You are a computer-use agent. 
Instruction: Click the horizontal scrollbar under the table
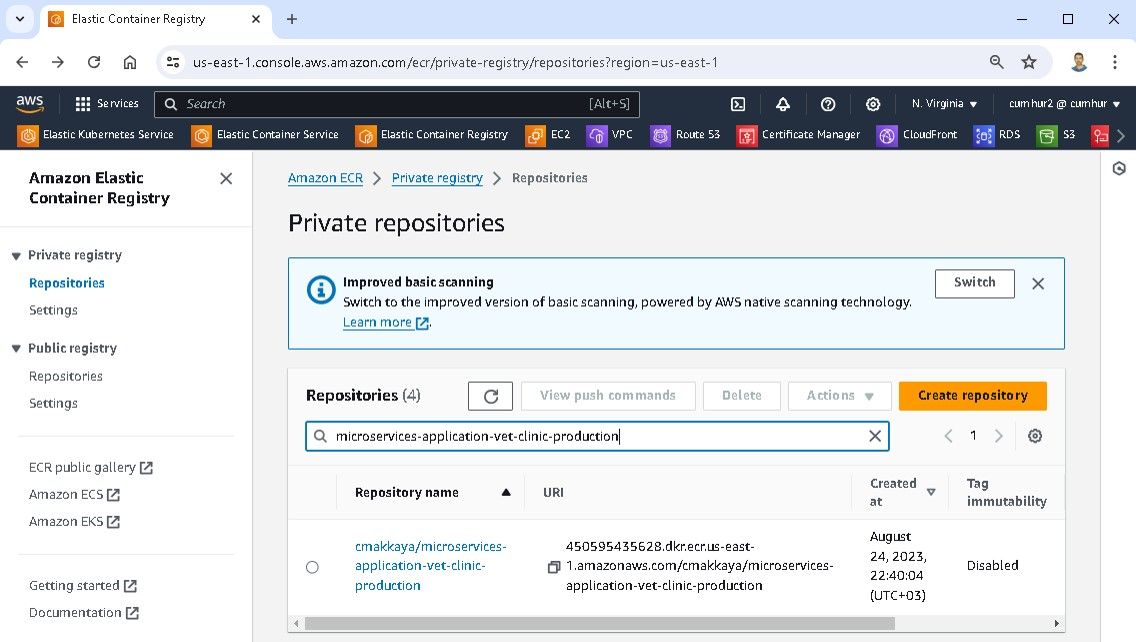[600, 623]
